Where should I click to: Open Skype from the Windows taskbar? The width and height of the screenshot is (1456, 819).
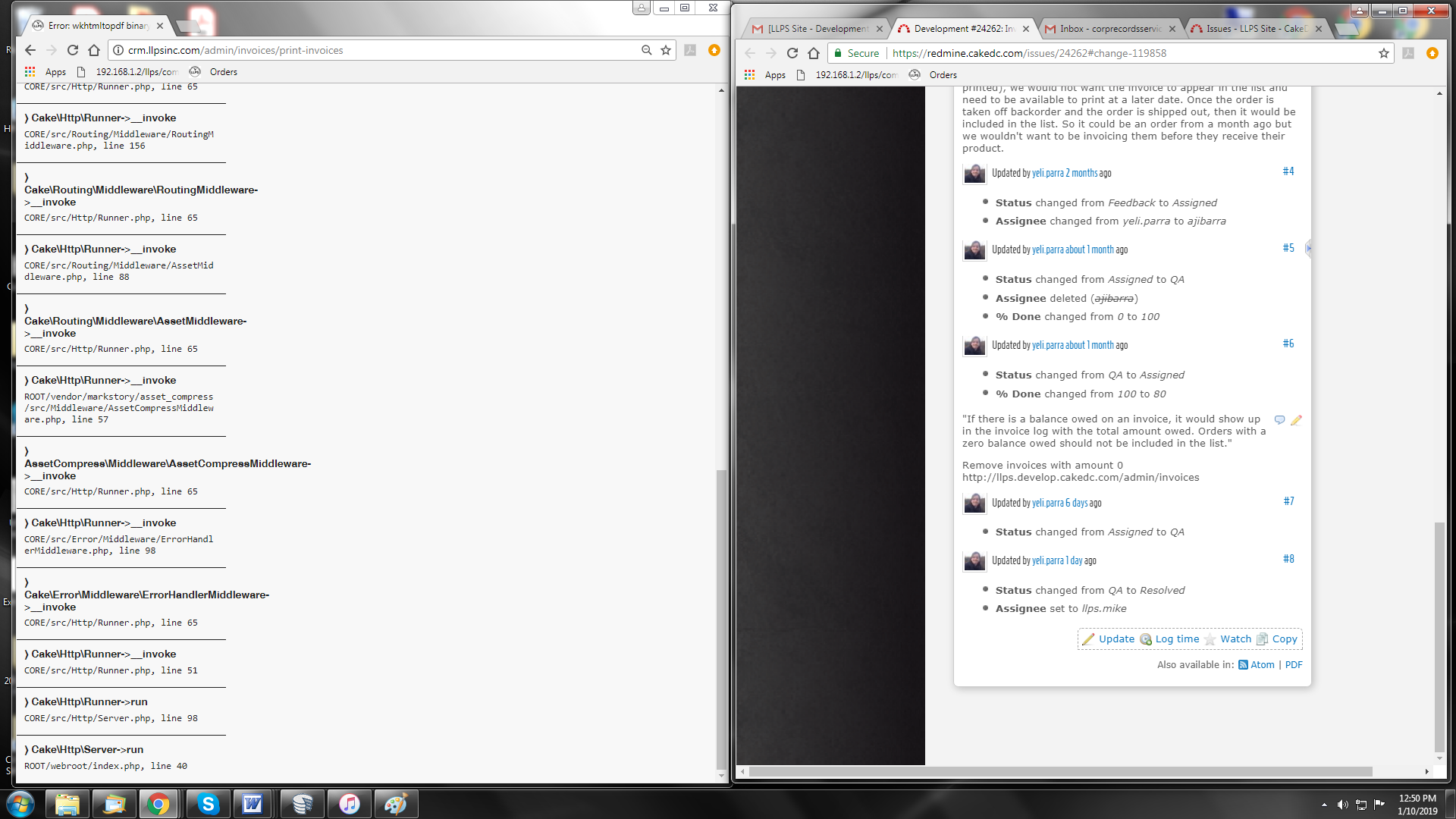207,804
